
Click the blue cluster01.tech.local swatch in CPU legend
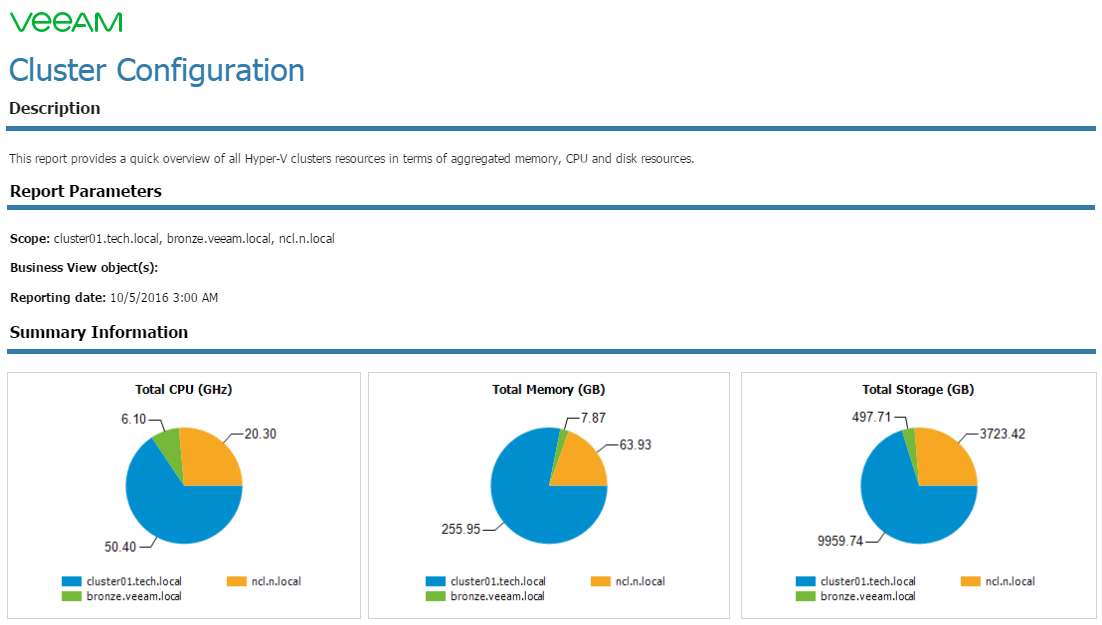coord(72,581)
